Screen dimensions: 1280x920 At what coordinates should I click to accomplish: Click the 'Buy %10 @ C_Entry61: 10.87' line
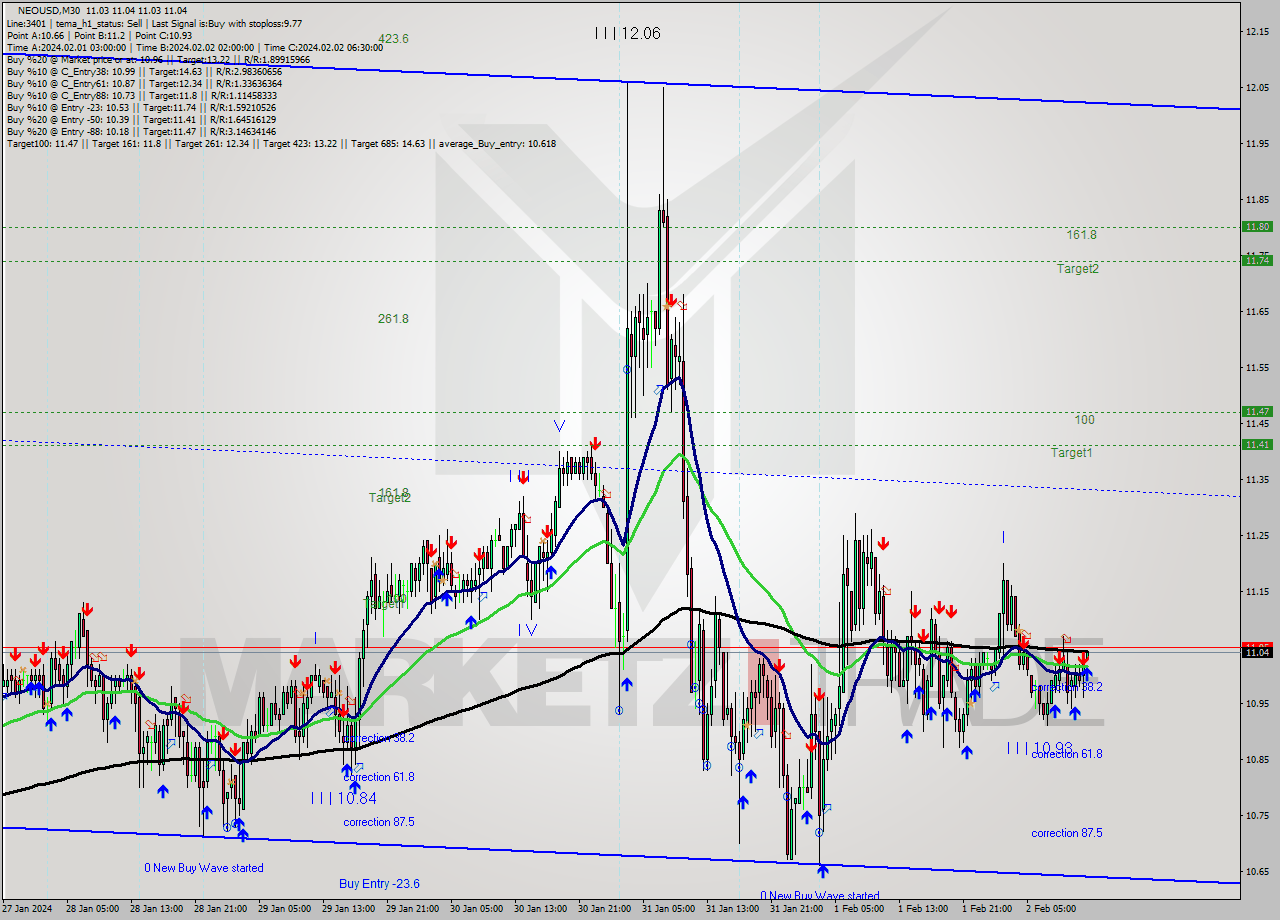tap(144, 83)
